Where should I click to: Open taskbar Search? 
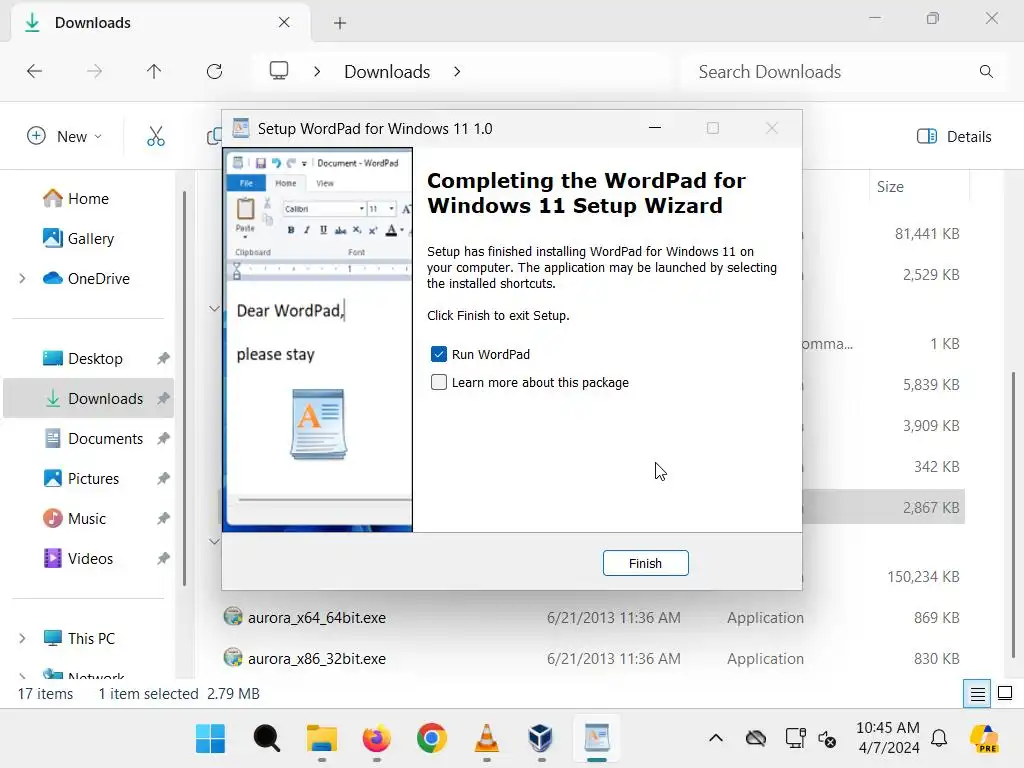[266, 739]
